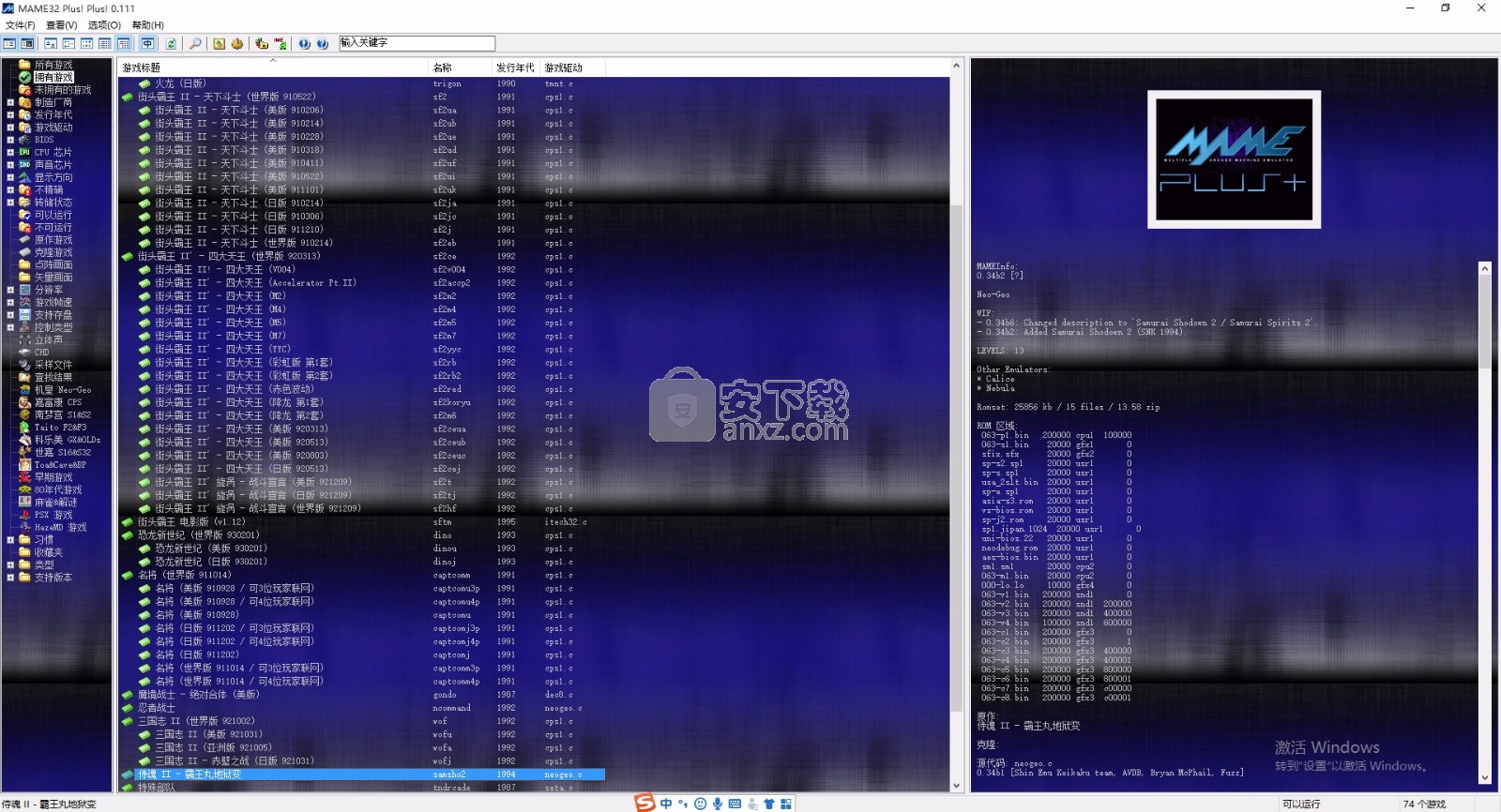Viewport: 1501px width, 812px height.
Task: Click the Sogou S input method icon
Action: 644,803
